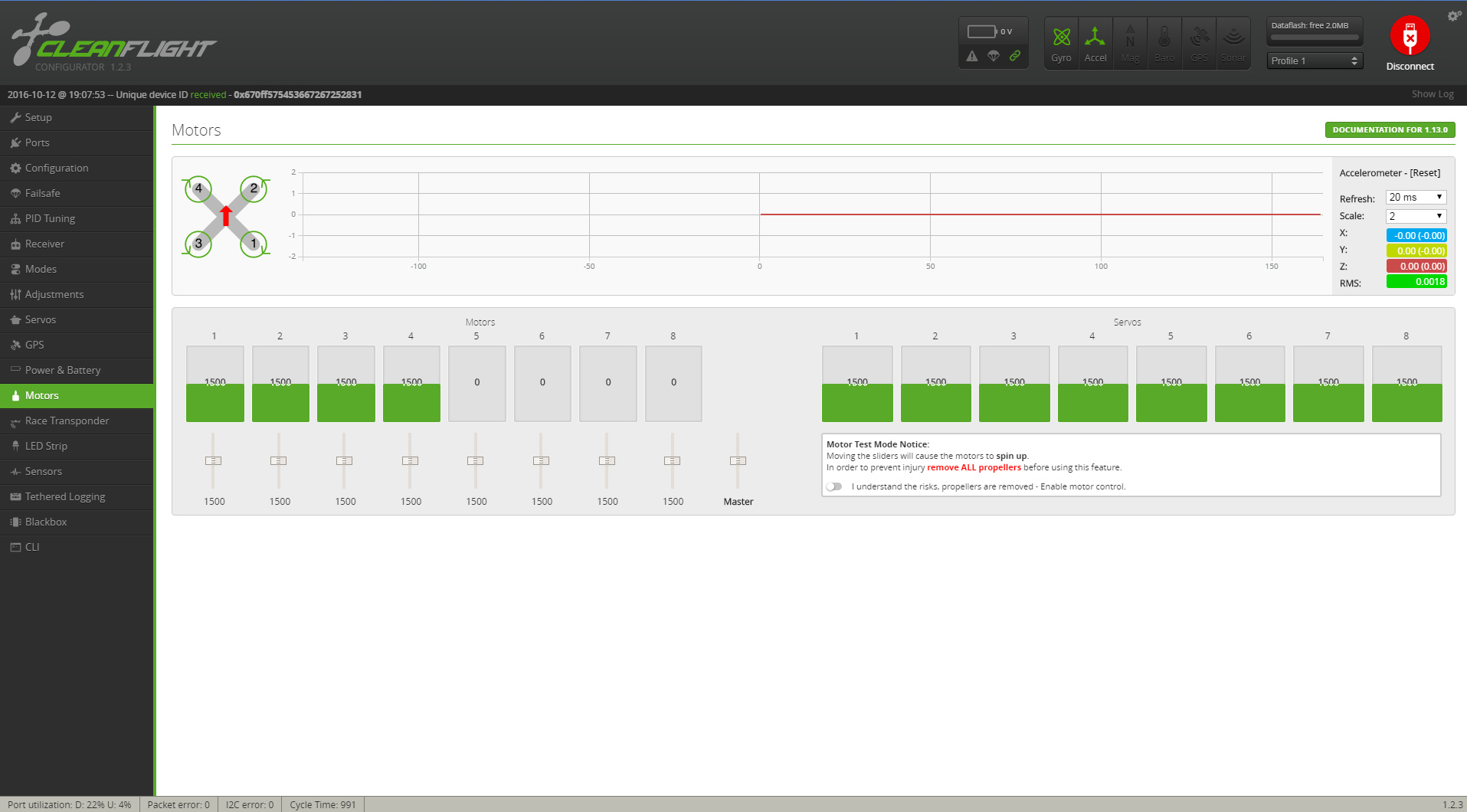Click the Baro sensor icon
This screenshot has width=1467, height=812.
(x=1164, y=43)
